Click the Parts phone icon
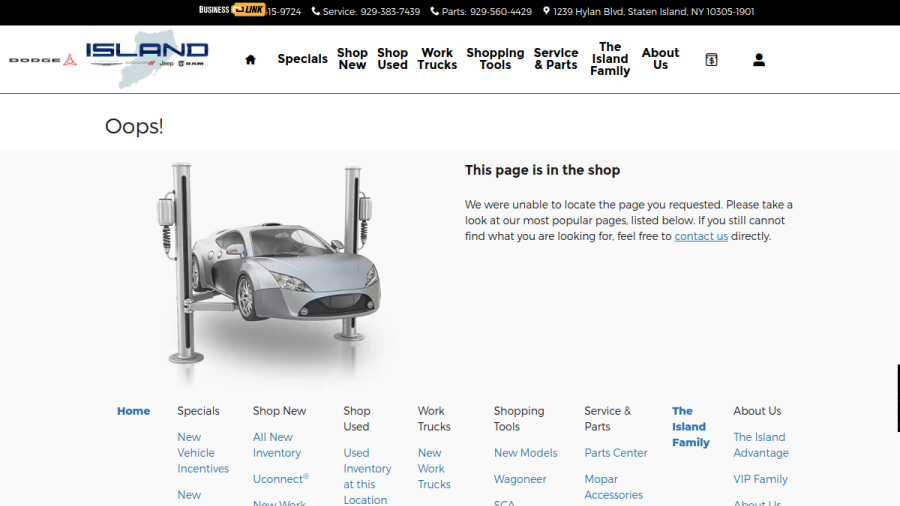Image resolution: width=900 pixels, height=506 pixels. tap(435, 11)
